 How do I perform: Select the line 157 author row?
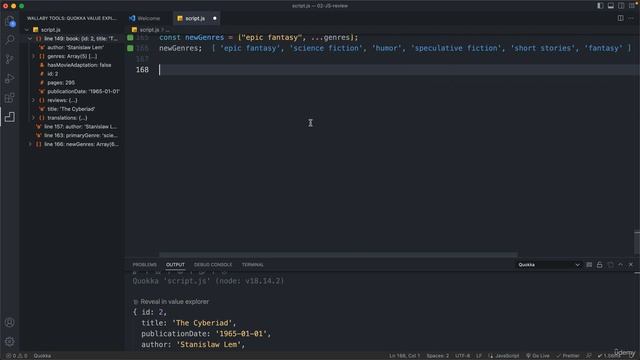coord(72,127)
